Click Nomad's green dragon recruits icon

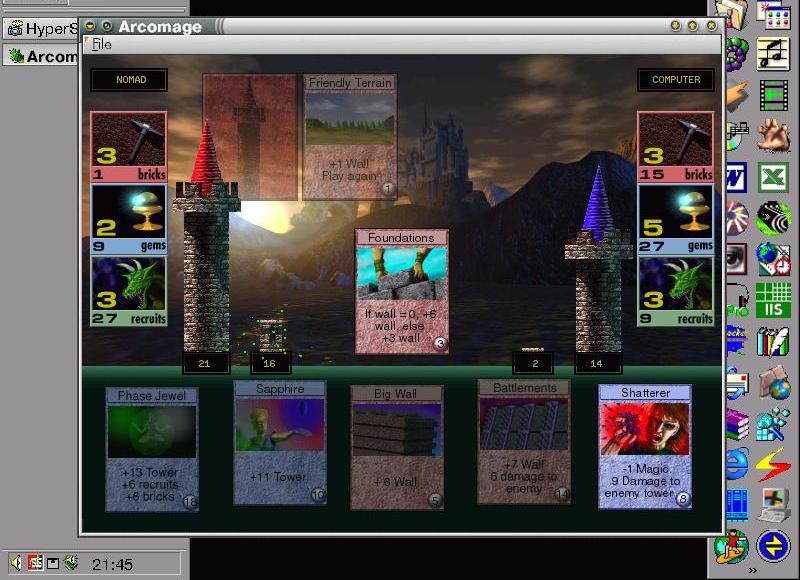(129, 285)
